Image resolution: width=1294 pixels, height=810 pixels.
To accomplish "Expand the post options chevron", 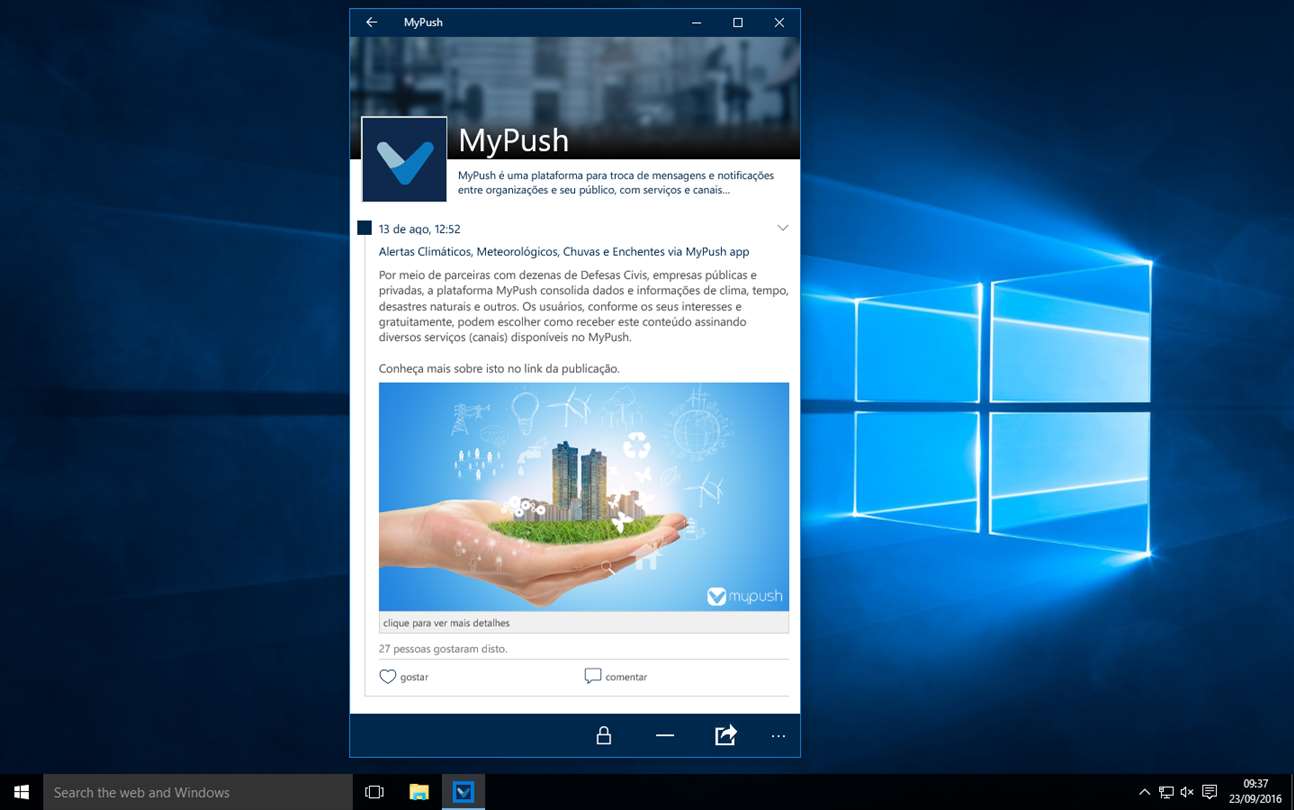I will click(783, 228).
